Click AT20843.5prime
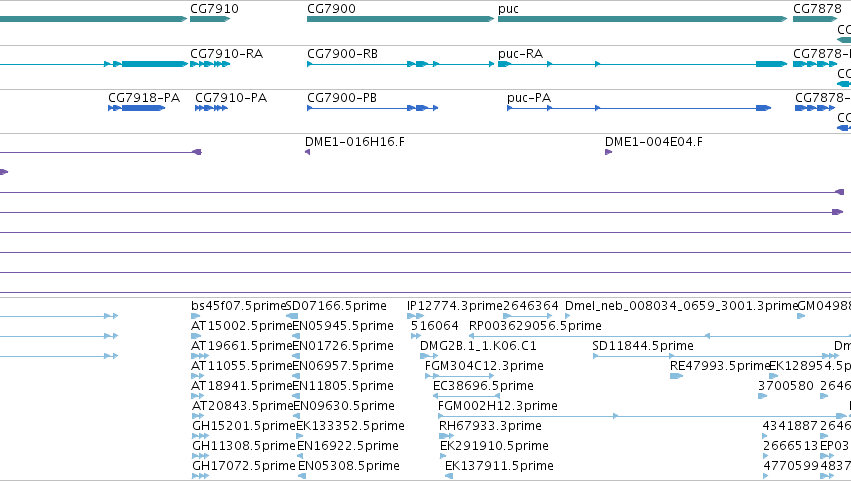 tap(243, 406)
